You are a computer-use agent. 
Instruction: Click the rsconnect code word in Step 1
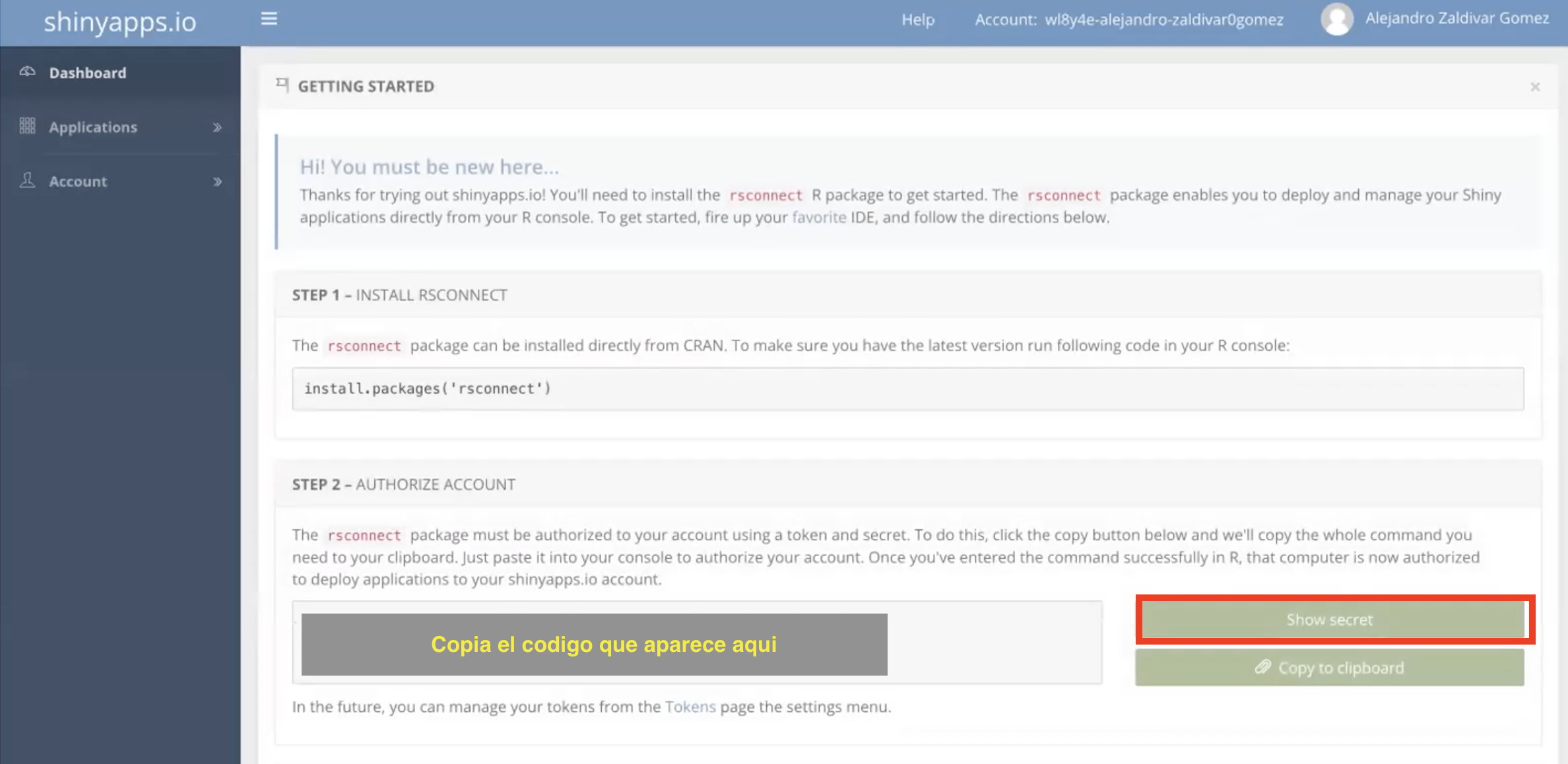pyautogui.click(x=364, y=346)
